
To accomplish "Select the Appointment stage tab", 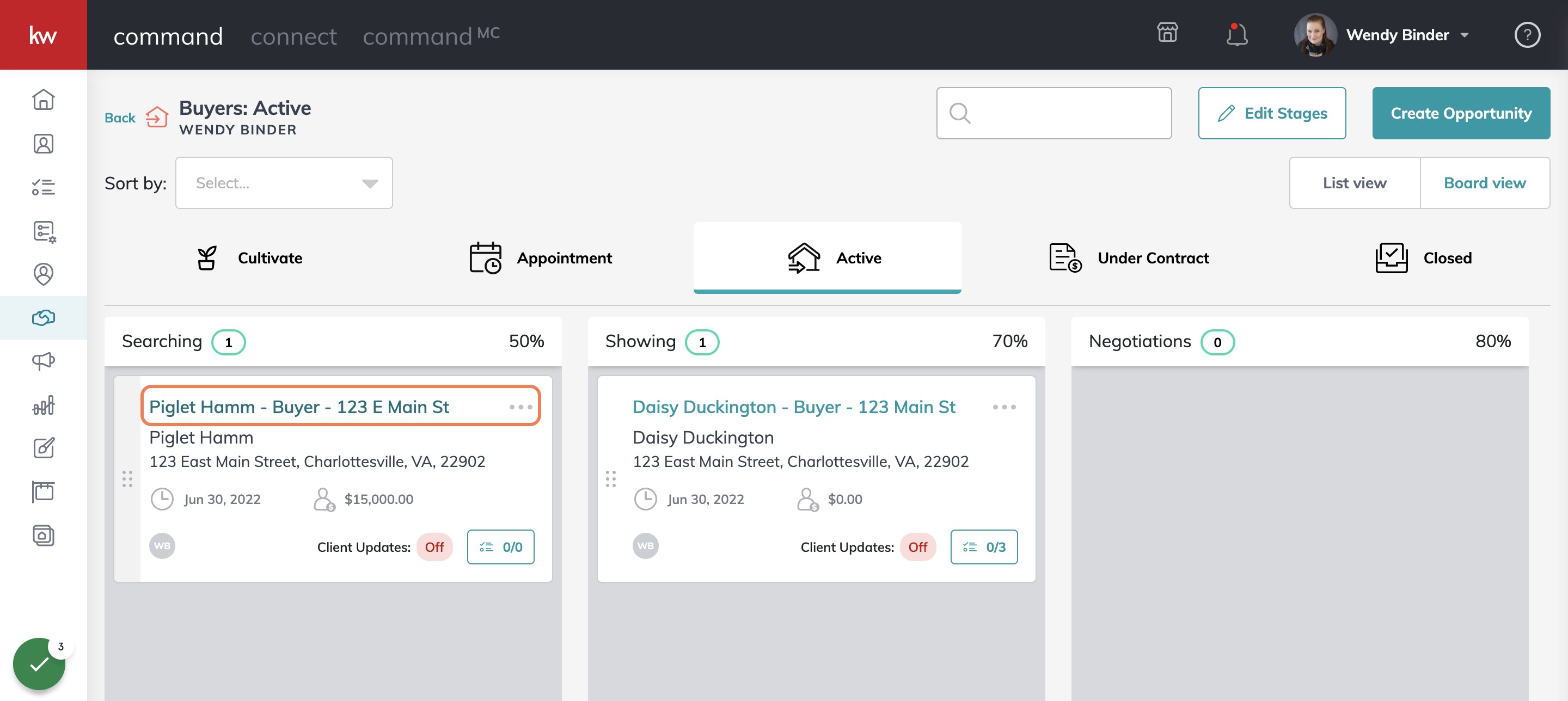I will coord(541,258).
